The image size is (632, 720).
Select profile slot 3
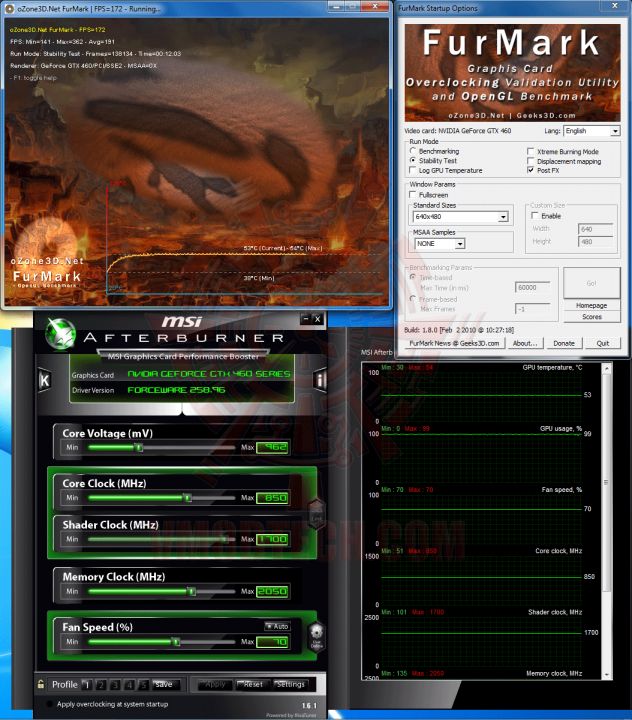point(115,685)
